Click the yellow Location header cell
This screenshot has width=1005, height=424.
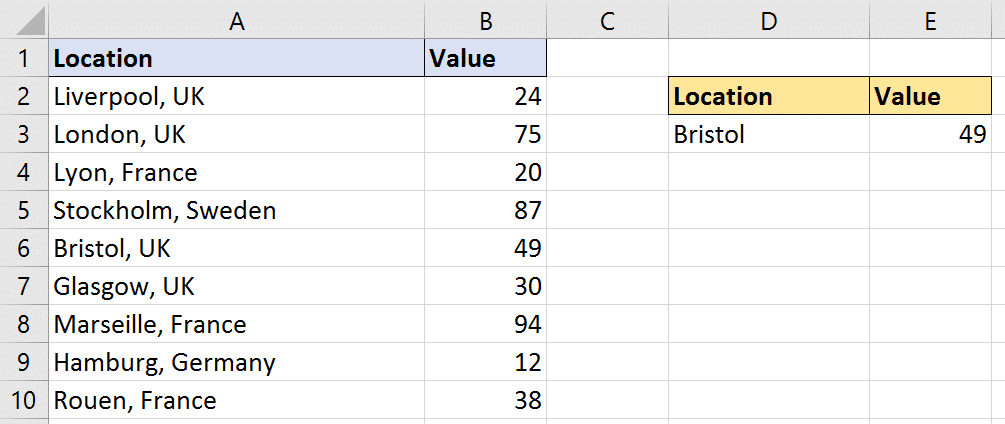point(769,97)
